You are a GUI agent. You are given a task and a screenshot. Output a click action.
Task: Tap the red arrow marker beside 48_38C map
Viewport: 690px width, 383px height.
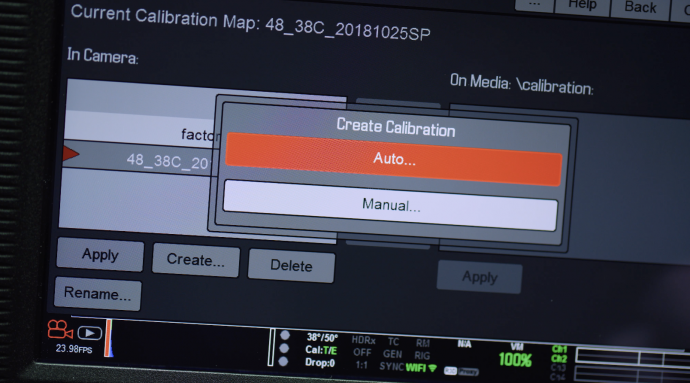pos(71,154)
